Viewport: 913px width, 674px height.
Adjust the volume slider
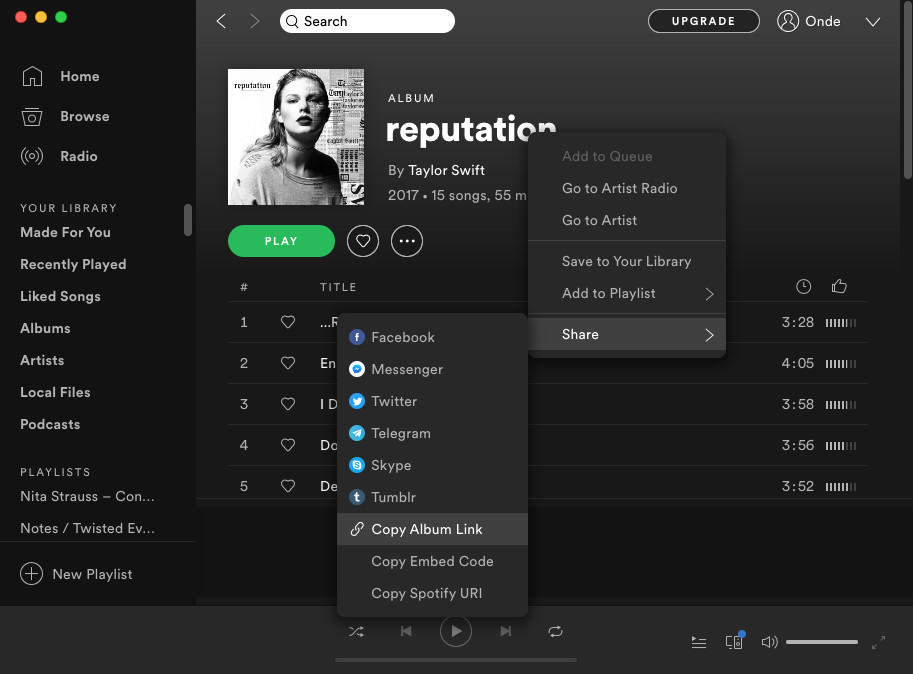(822, 642)
